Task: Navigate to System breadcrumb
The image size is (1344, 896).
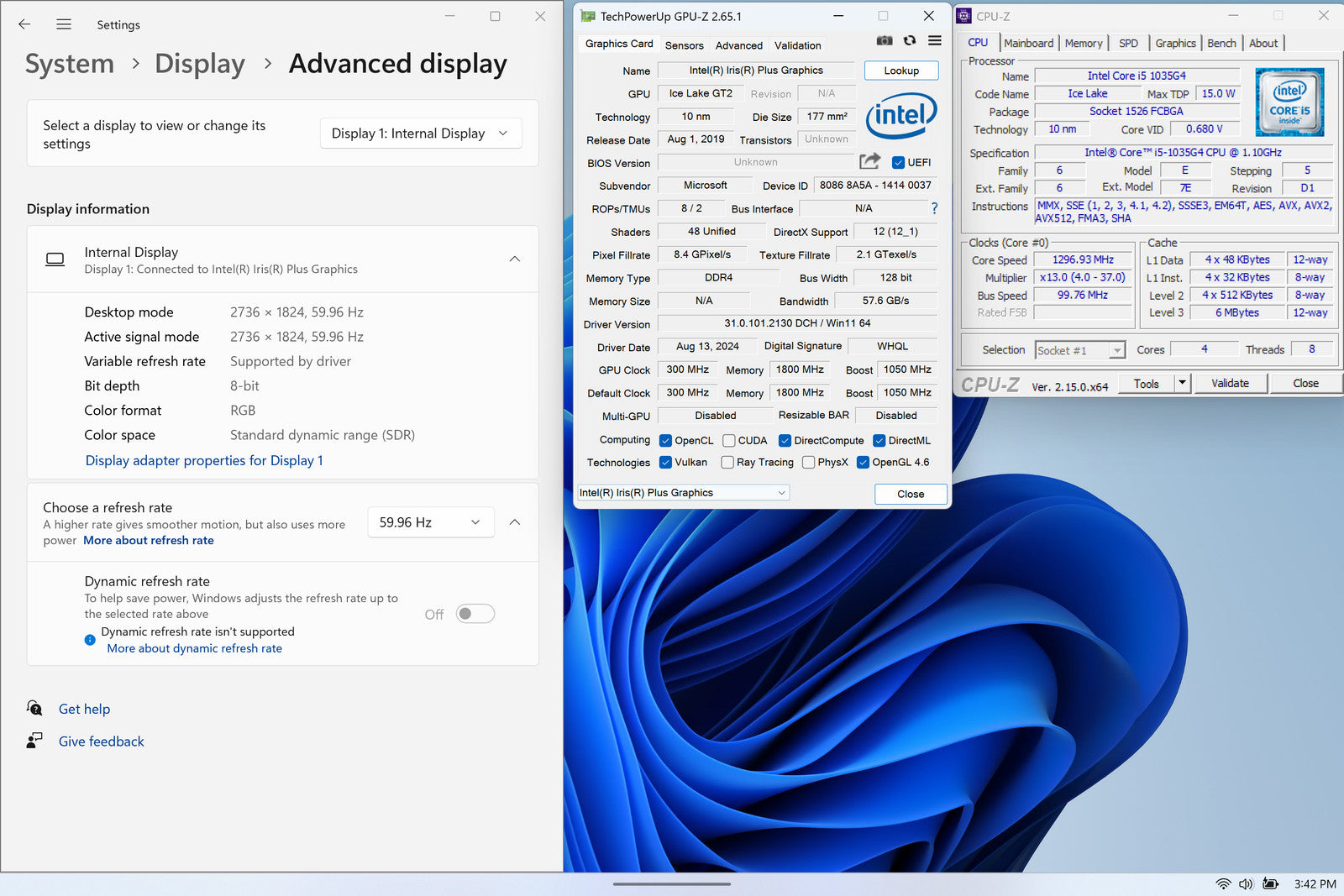Action: point(70,64)
